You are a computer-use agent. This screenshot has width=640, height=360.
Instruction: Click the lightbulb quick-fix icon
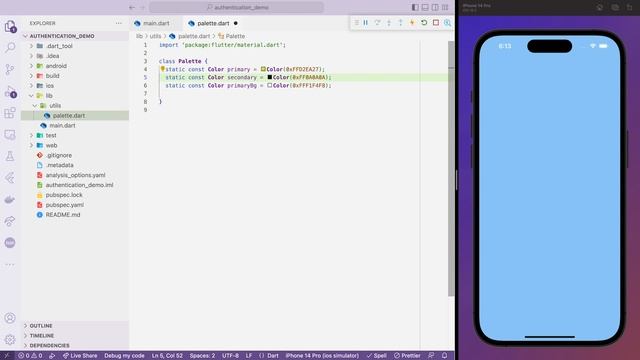point(162,69)
